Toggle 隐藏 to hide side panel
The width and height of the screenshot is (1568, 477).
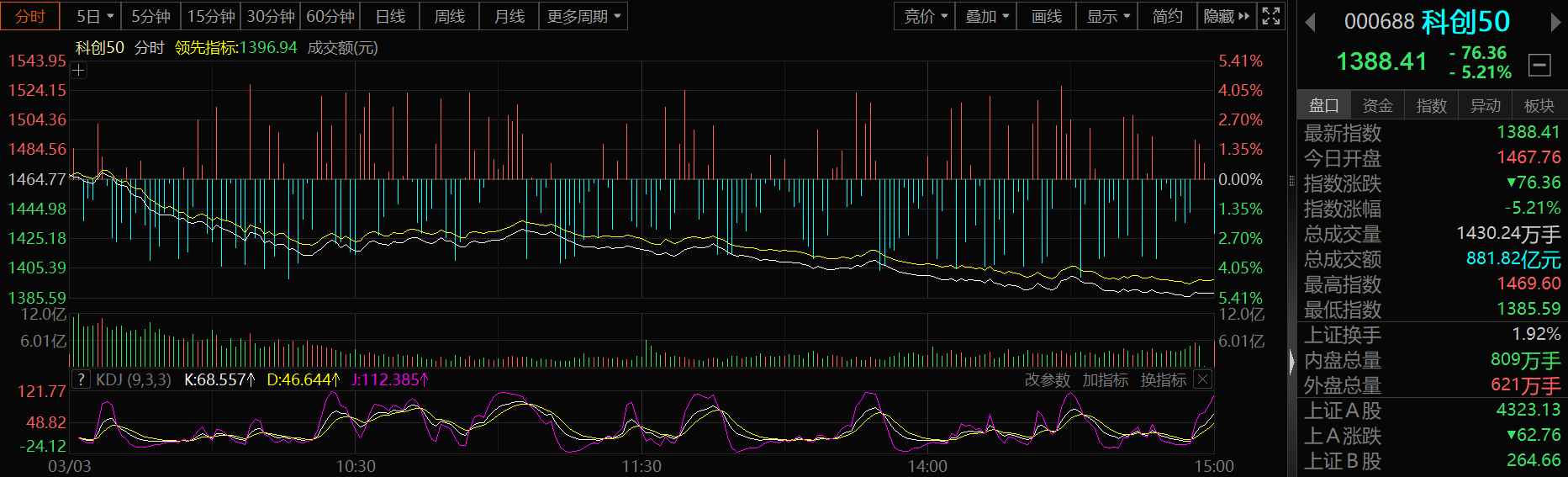[1226, 16]
